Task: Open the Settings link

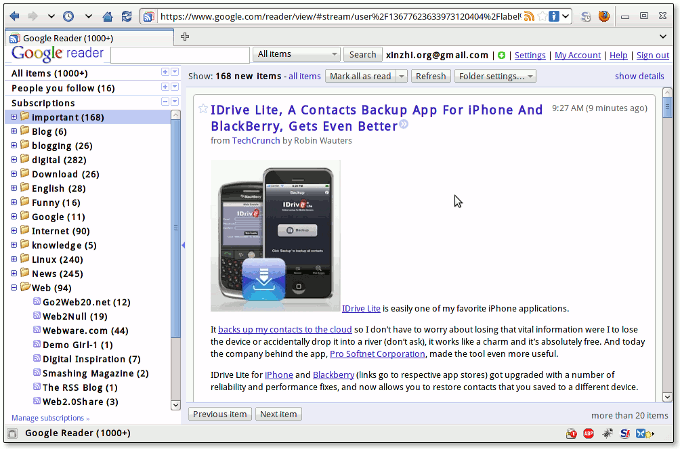Action: click(530, 55)
